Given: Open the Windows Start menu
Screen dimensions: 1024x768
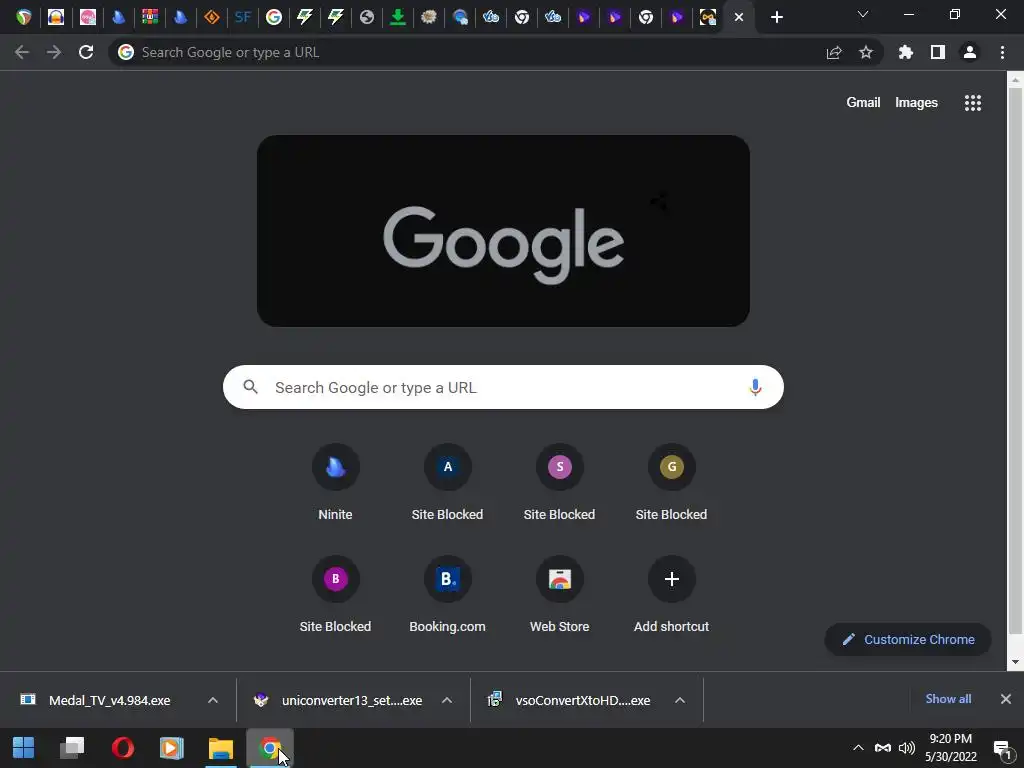Looking at the screenshot, I should 24,748.
